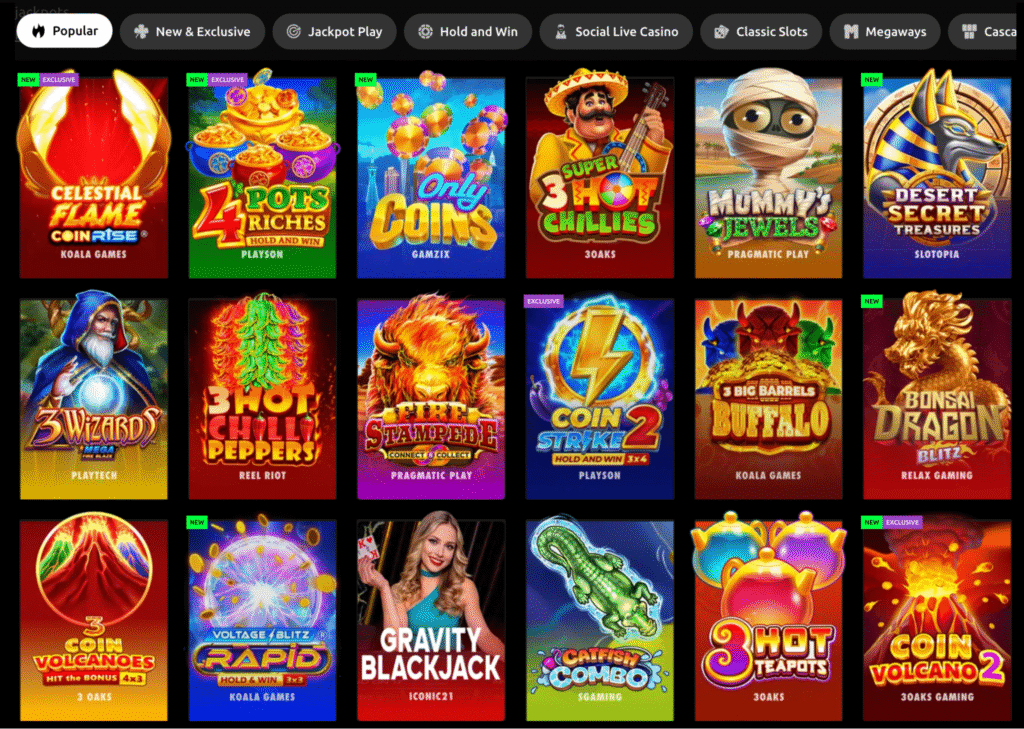Open the Jackpot Play category
The image size is (1024, 729).
click(334, 31)
